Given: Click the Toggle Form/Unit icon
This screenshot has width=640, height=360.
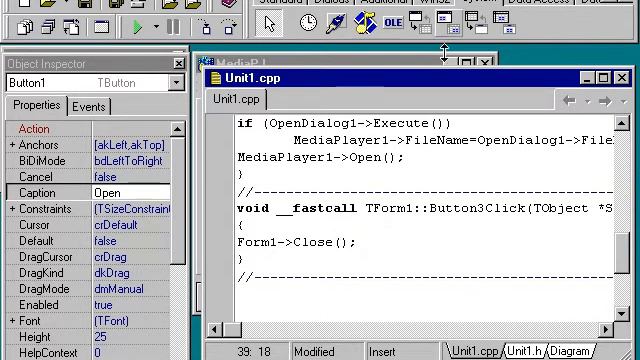Looking at the screenshot, I should coord(72,27).
